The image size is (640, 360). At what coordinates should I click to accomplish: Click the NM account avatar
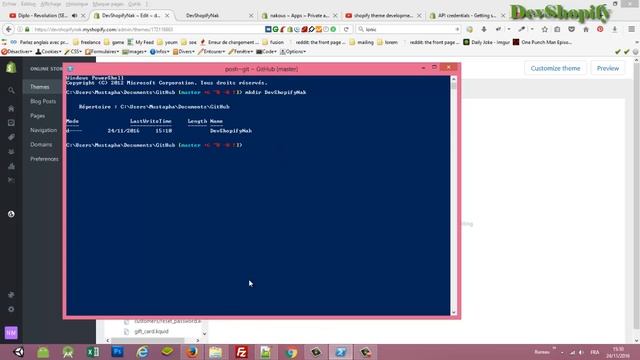11,333
